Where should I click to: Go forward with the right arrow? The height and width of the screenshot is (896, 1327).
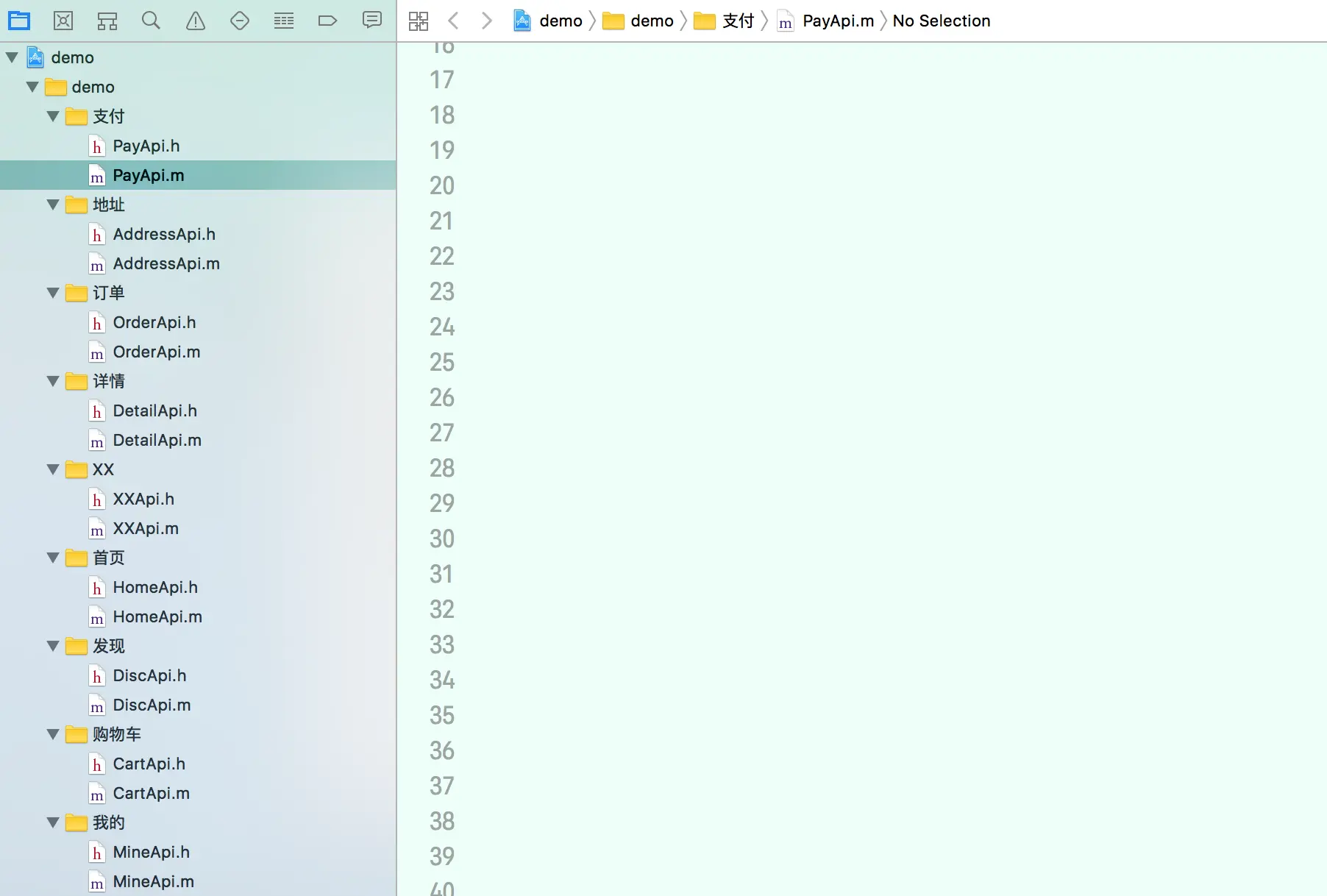point(486,21)
